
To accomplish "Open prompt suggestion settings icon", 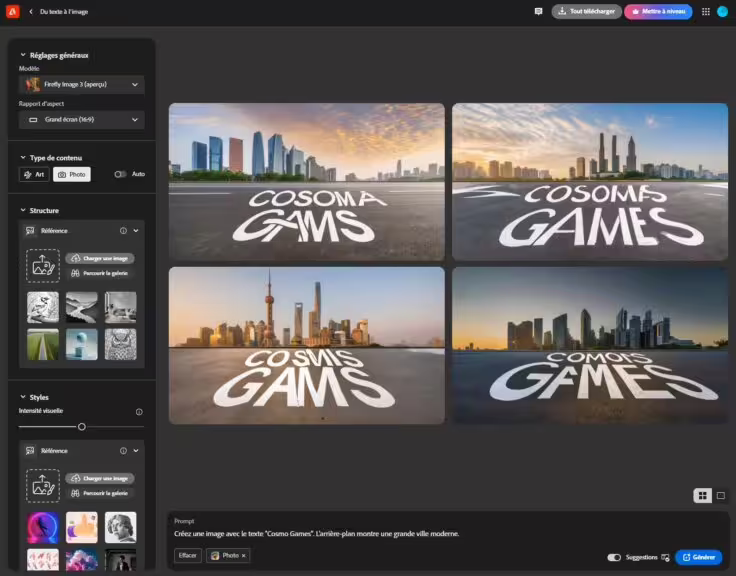I will tap(666, 557).
